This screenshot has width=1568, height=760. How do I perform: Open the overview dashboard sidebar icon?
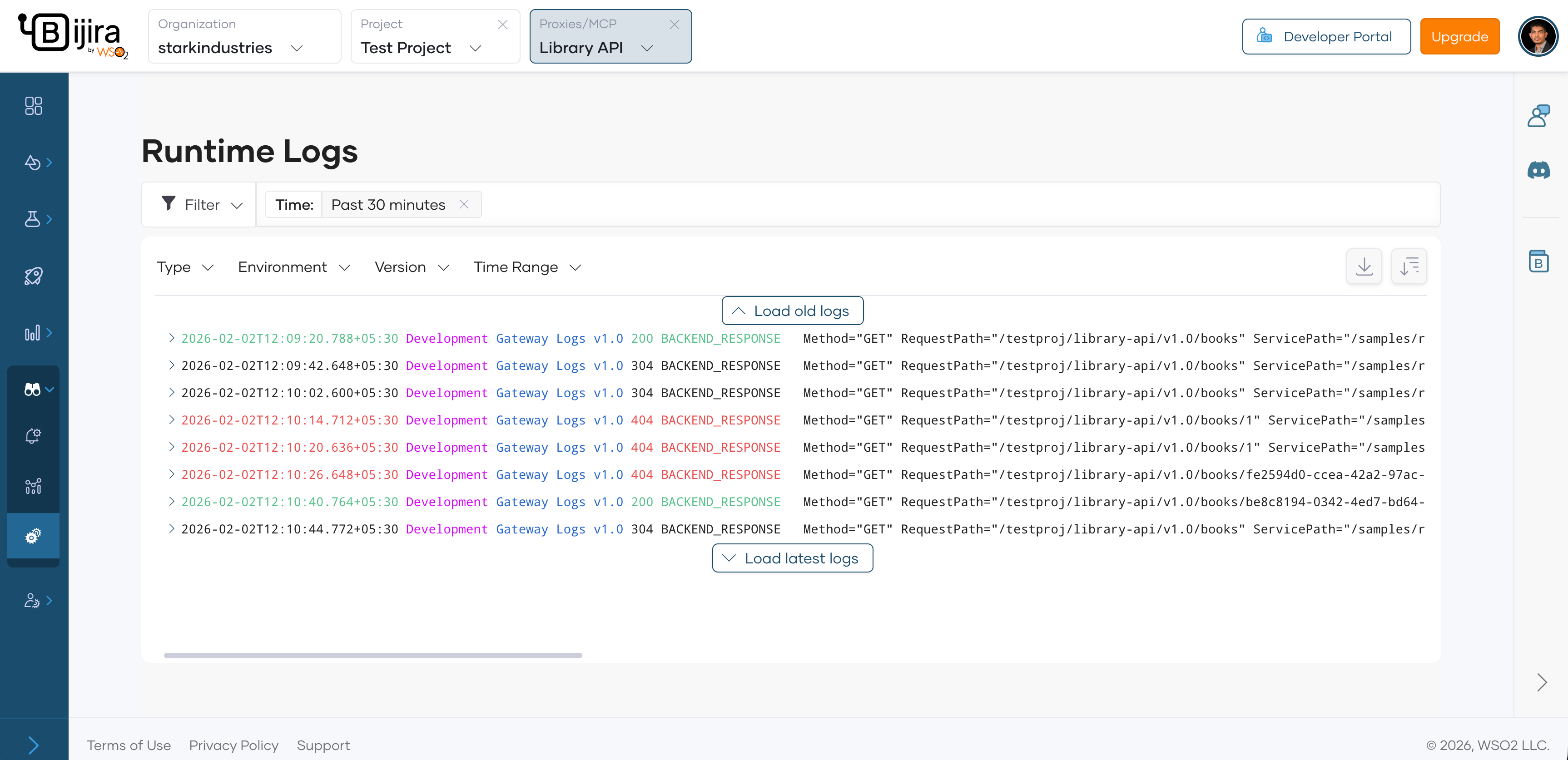click(34, 106)
